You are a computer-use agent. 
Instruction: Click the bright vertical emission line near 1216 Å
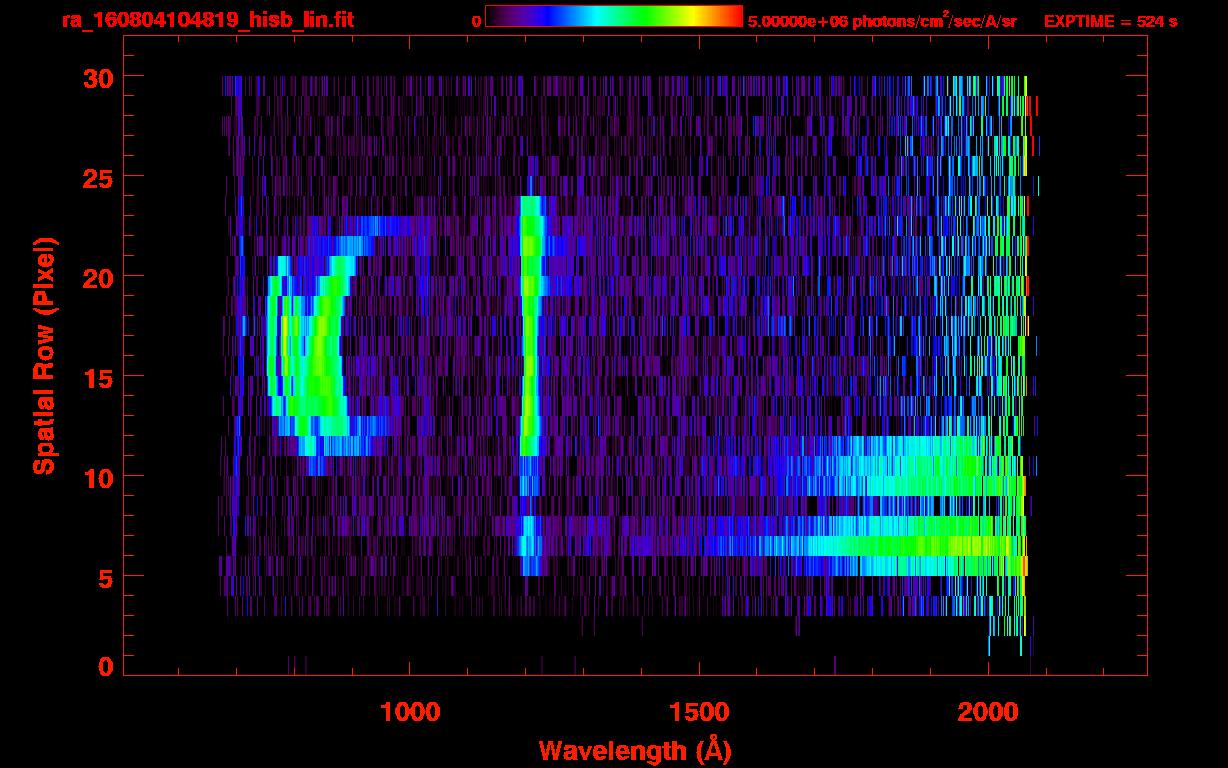pos(531,326)
